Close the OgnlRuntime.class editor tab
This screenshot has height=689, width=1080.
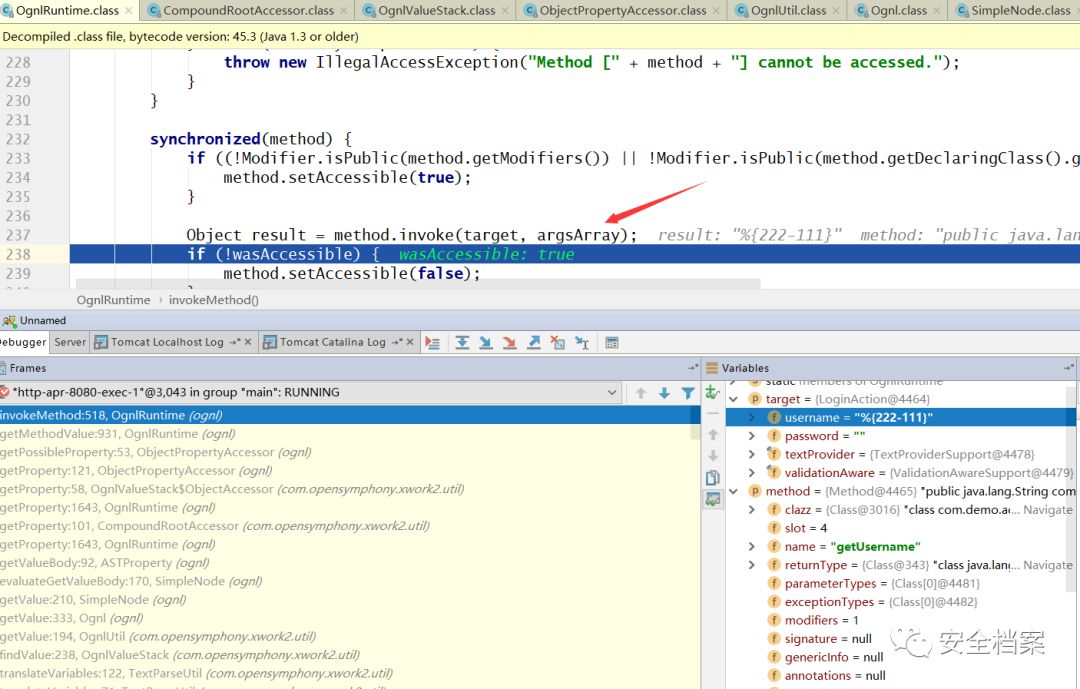pos(129,10)
